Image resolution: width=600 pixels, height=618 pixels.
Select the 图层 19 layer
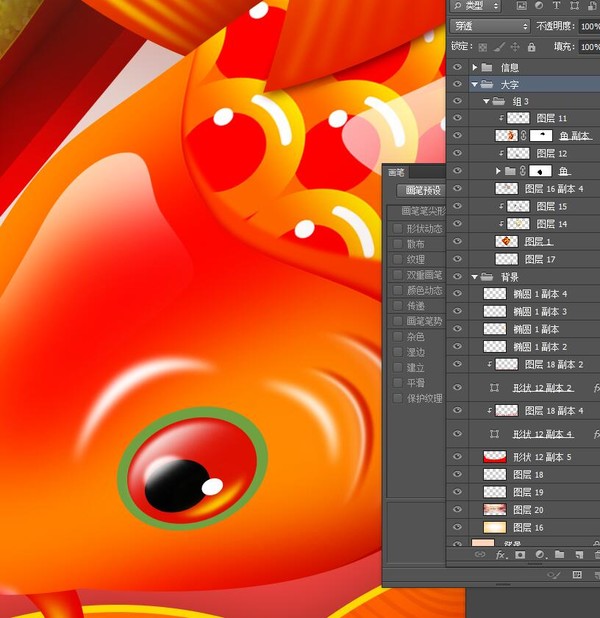pyautogui.click(x=535, y=492)
